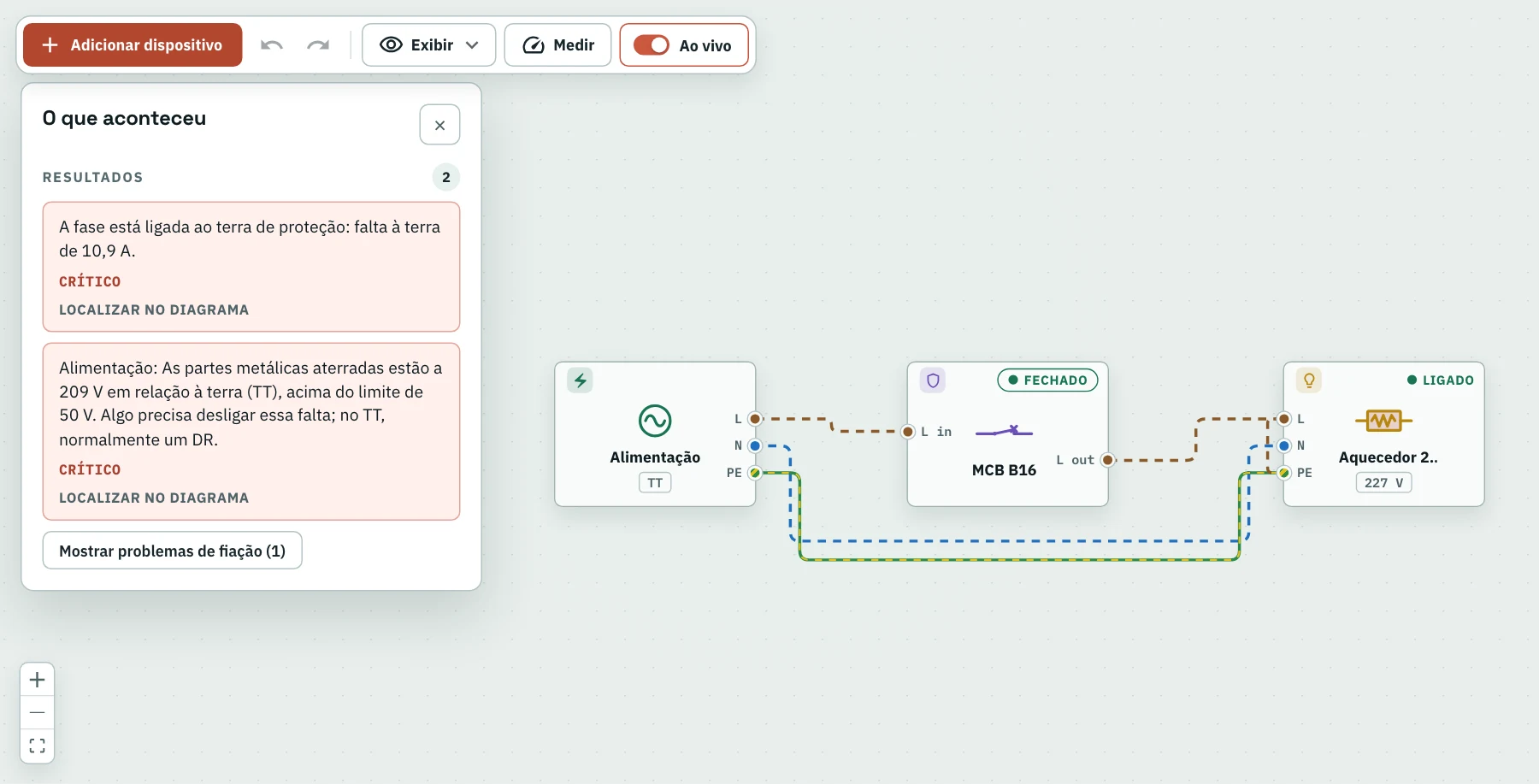Select the PE terminal on Aquecedor
The width and height of the screenshot is (1539, 784).
point(1284,473)
